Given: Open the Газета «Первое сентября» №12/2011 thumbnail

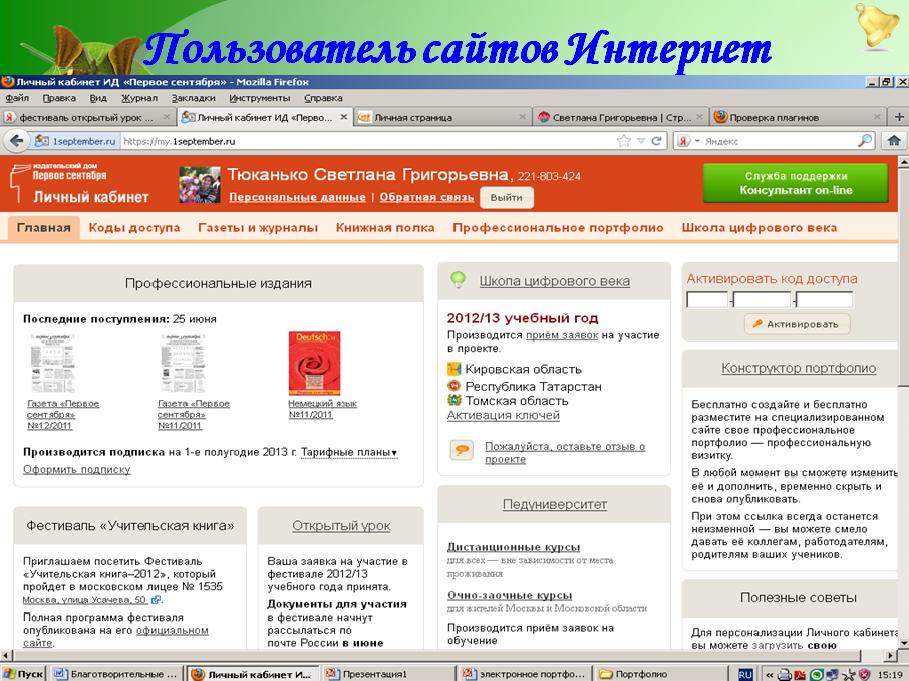Looking at the screenshot, I should 53,363.
